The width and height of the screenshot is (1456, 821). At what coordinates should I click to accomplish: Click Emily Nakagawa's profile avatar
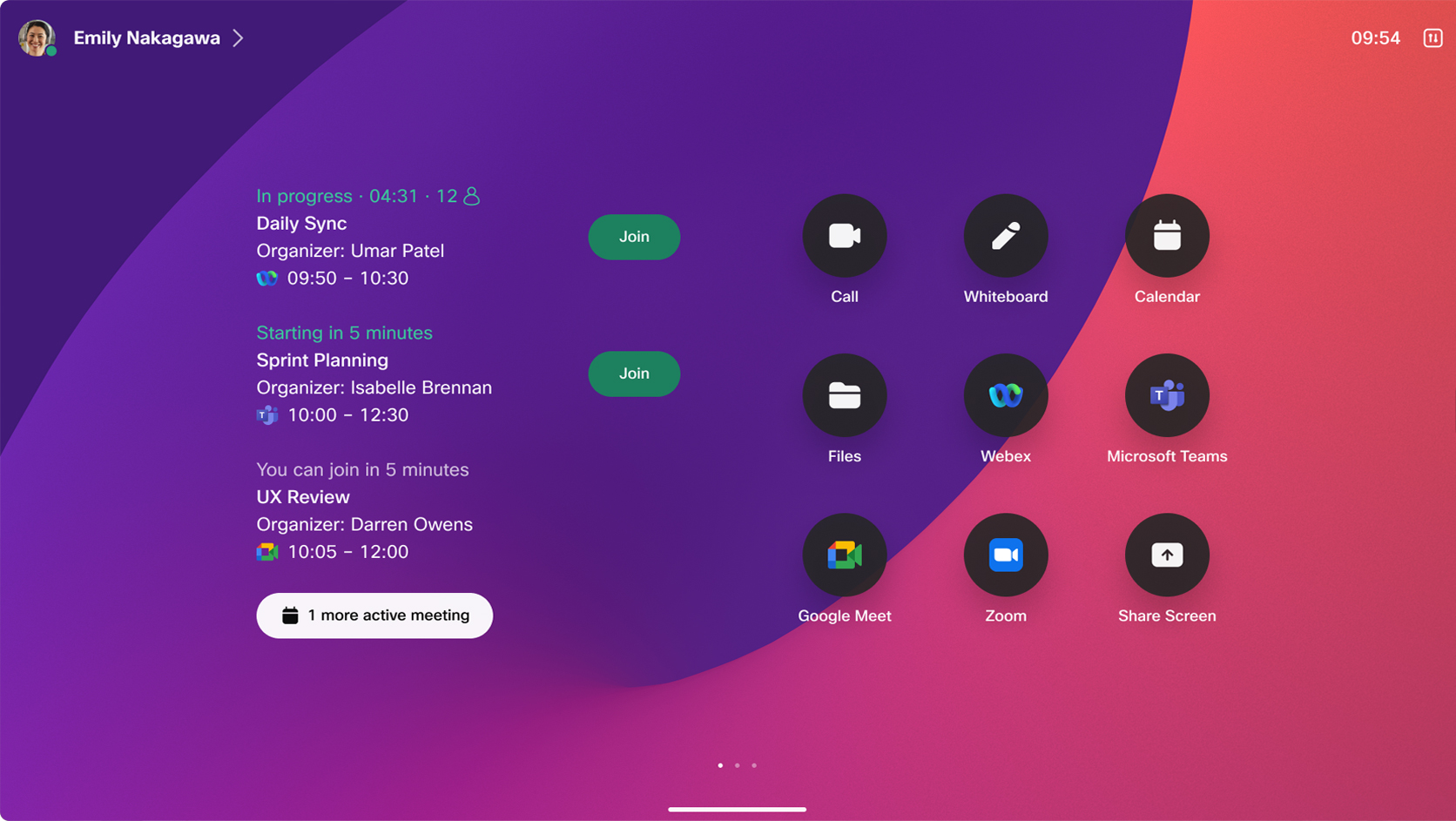click(x=37, y=38)
